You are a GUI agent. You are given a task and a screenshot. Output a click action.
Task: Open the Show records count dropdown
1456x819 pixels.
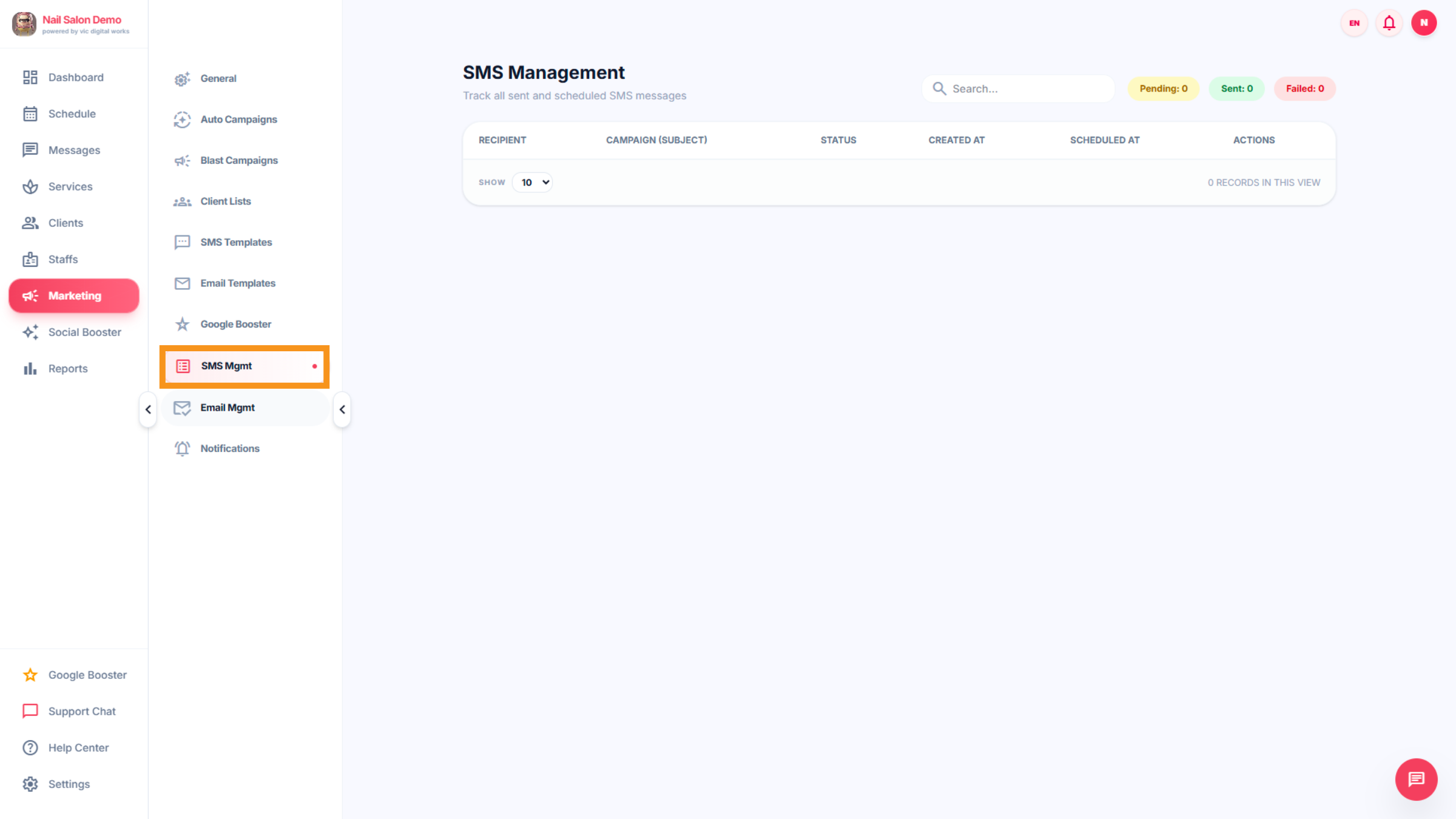532,182
